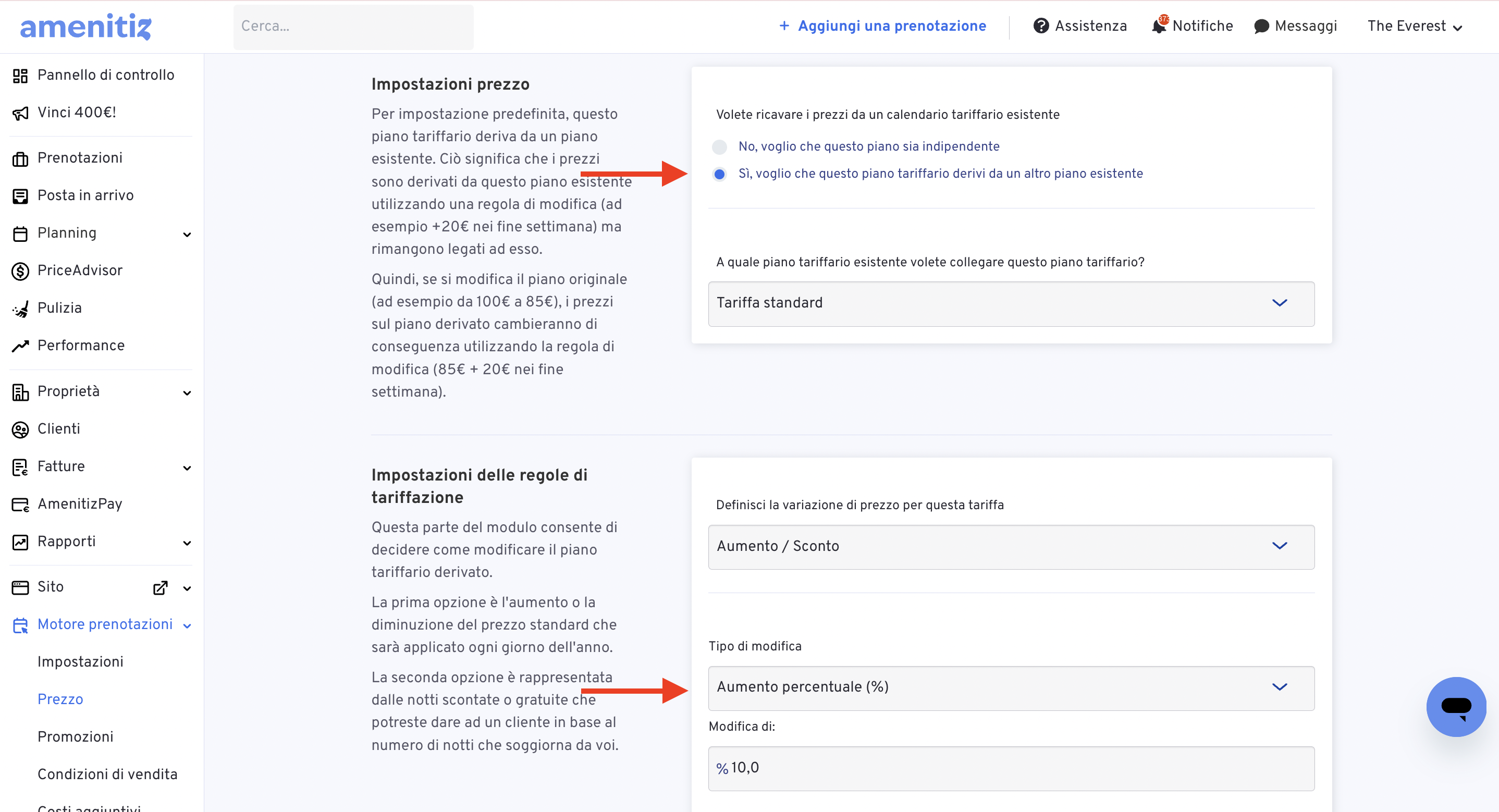Open the Notifiche bell icon
The height and width of the screenshot is (812, 1499).
pos(1159,26)
